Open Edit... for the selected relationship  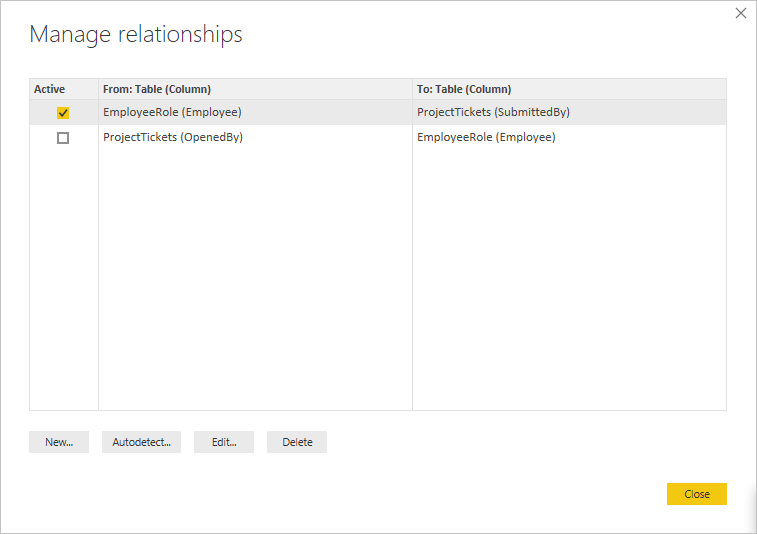tap(224, 442)
